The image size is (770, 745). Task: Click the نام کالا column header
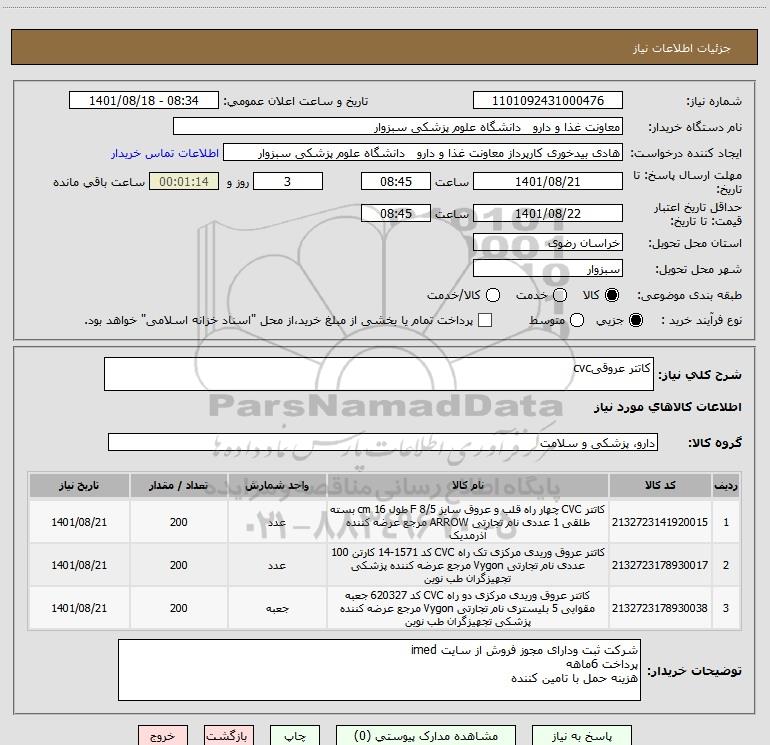coord(468,485)
